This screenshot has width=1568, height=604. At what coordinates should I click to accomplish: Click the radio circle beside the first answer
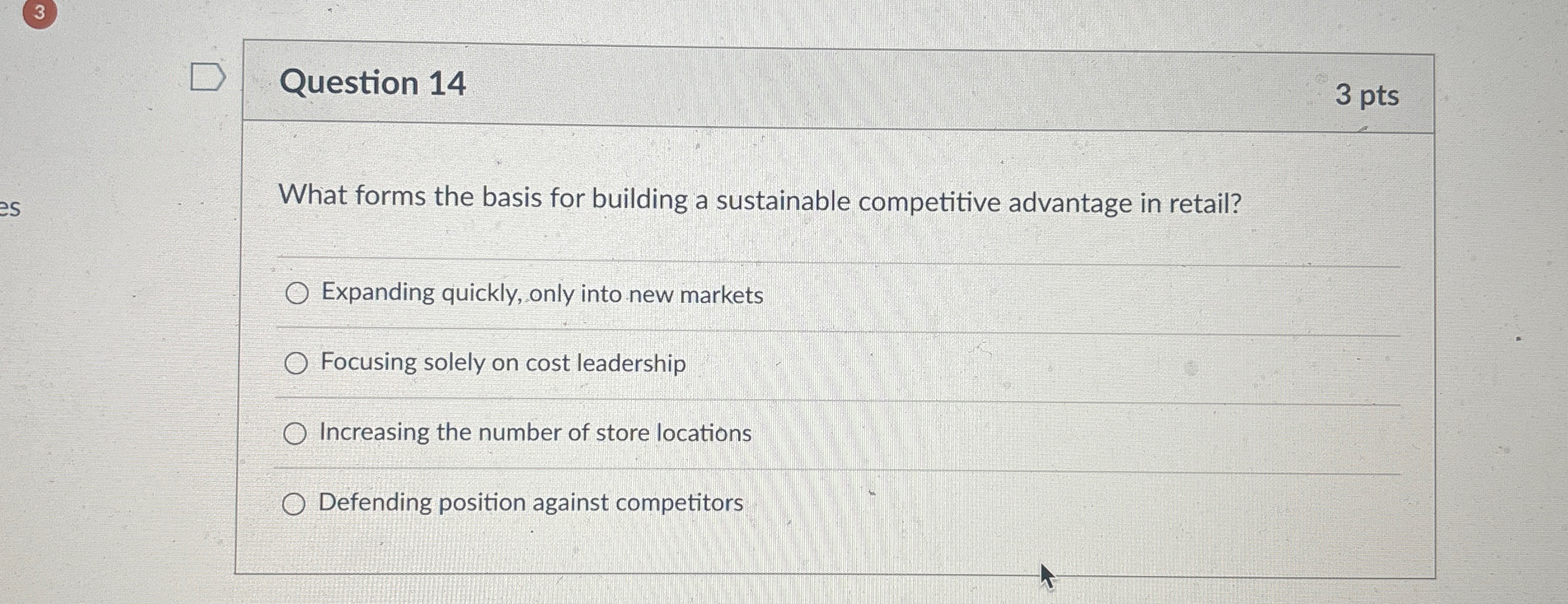coord(297,294)
